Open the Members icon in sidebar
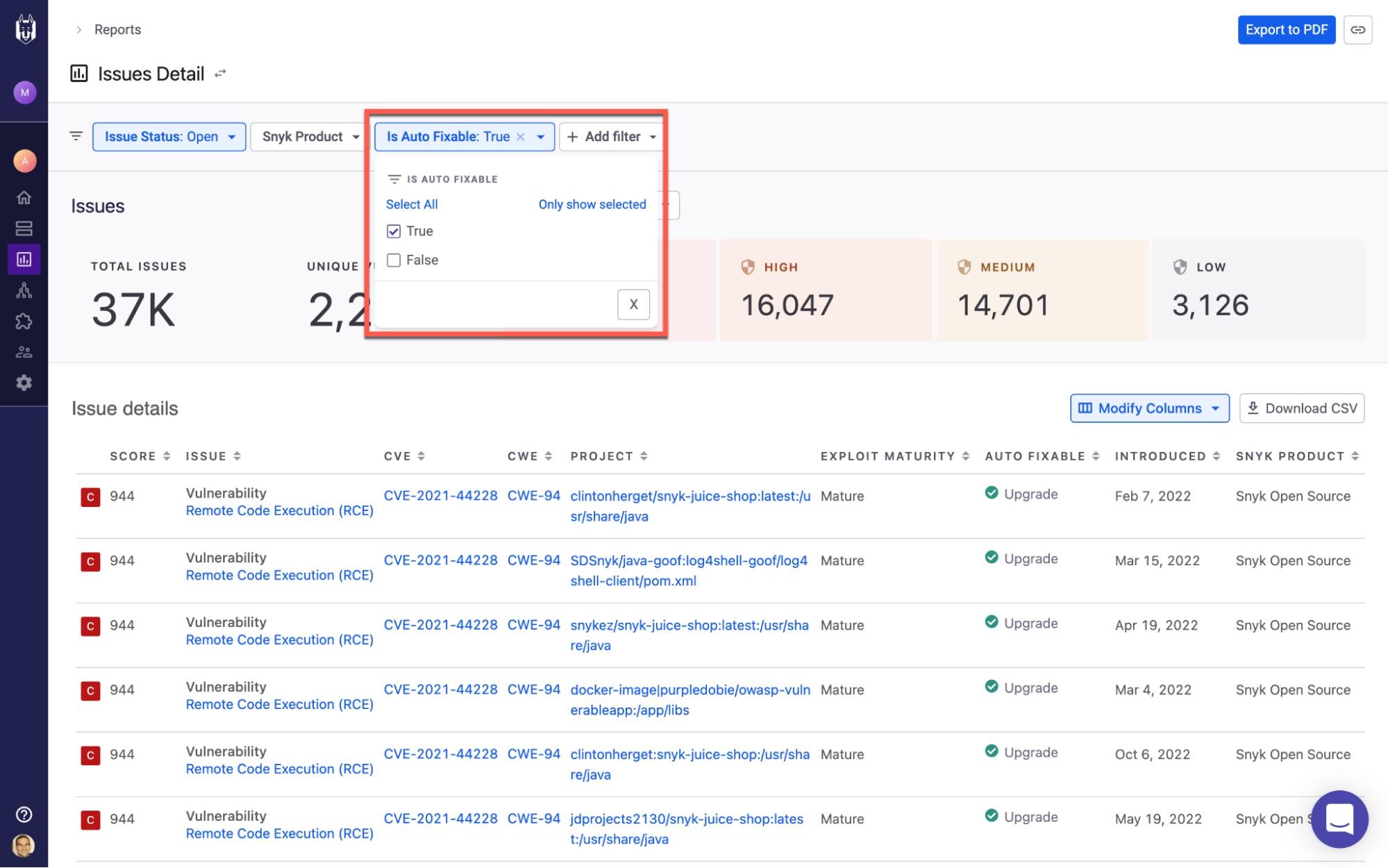The width and height of the screenshot is (1388, 868). click(24, 352)
